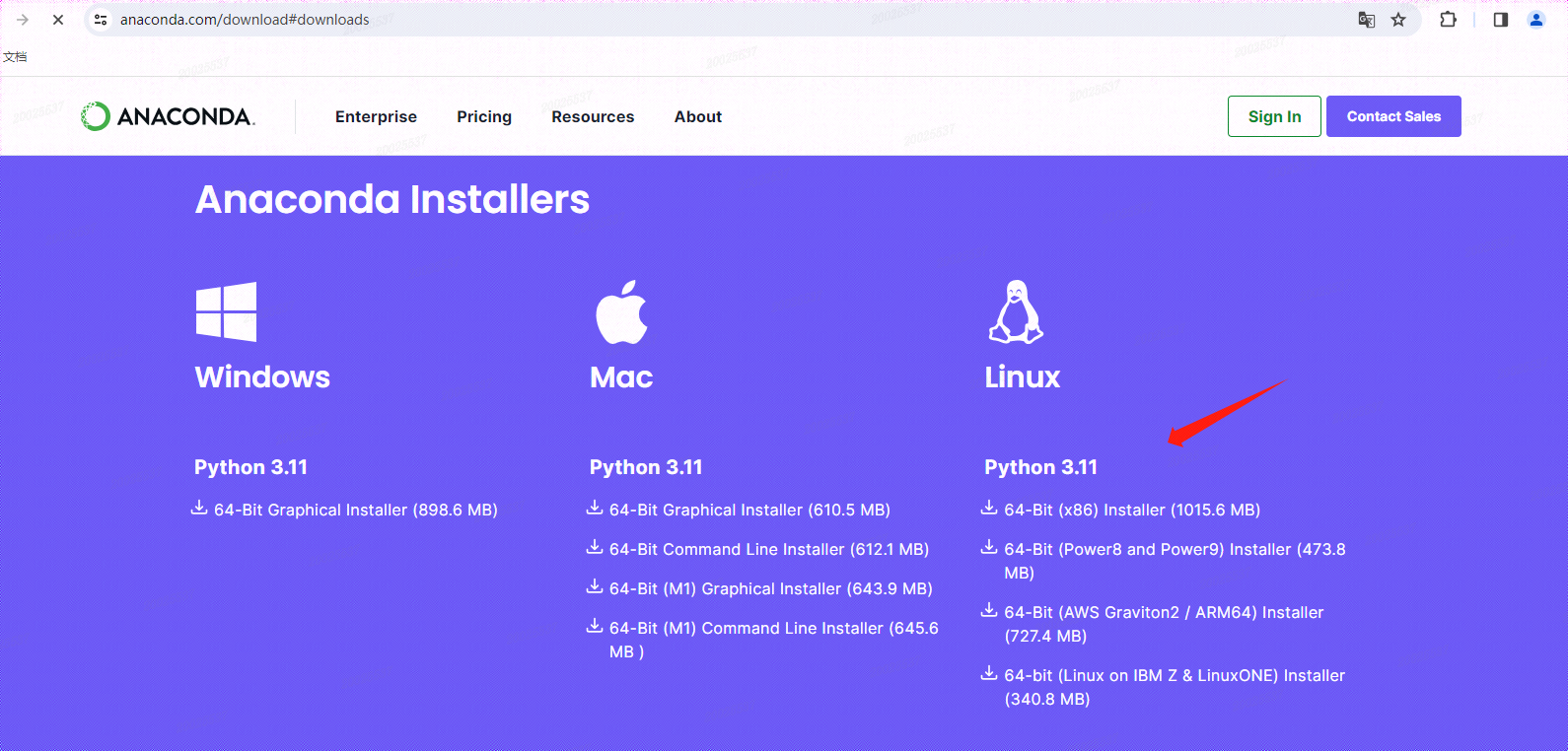Download Linux 64-Bit (x86) Installer (1015.6 MB)
The height and width of the screenshot is (751, 1568).
click(x=1132, y=510)
